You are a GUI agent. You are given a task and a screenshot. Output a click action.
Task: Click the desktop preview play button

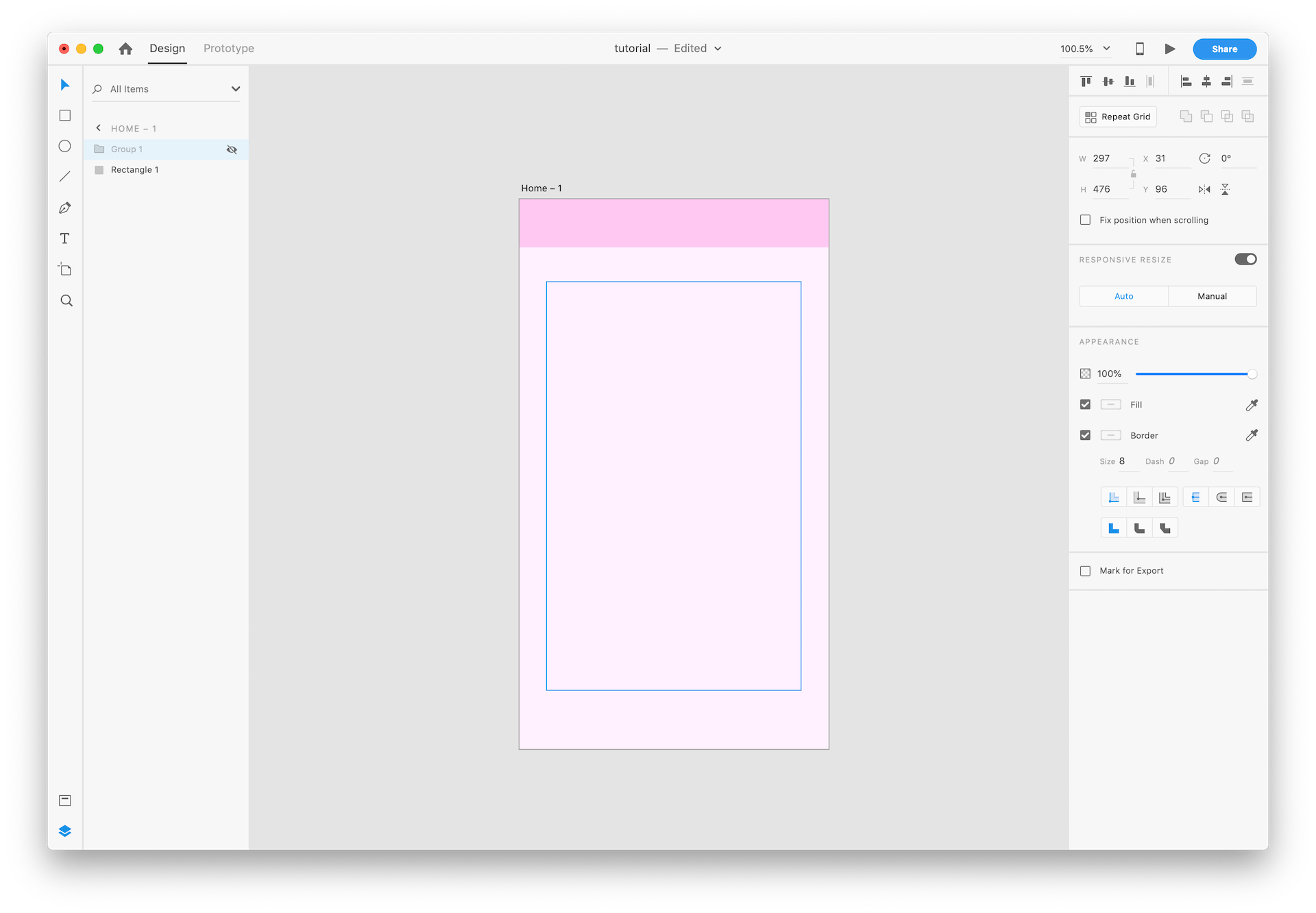coord(1170,49)
